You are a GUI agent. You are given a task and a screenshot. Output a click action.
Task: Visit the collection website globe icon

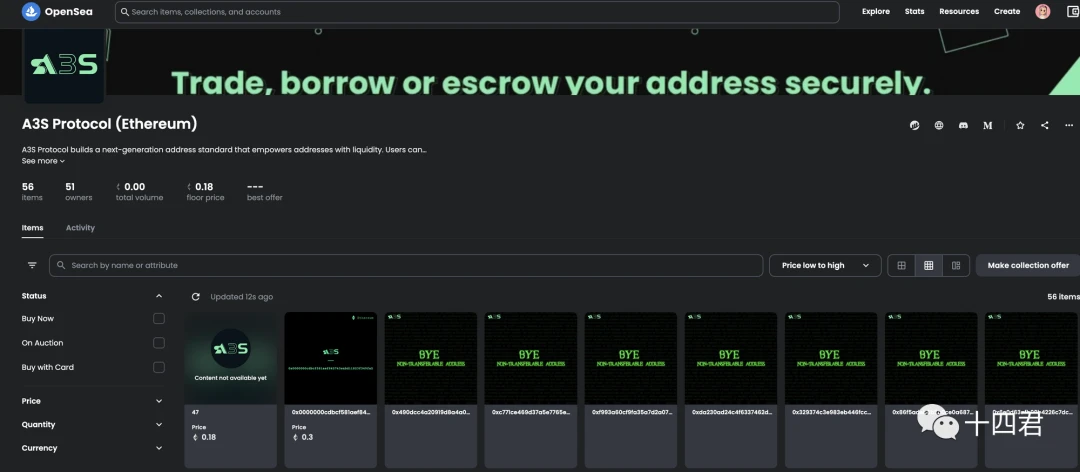pos(939,125)
